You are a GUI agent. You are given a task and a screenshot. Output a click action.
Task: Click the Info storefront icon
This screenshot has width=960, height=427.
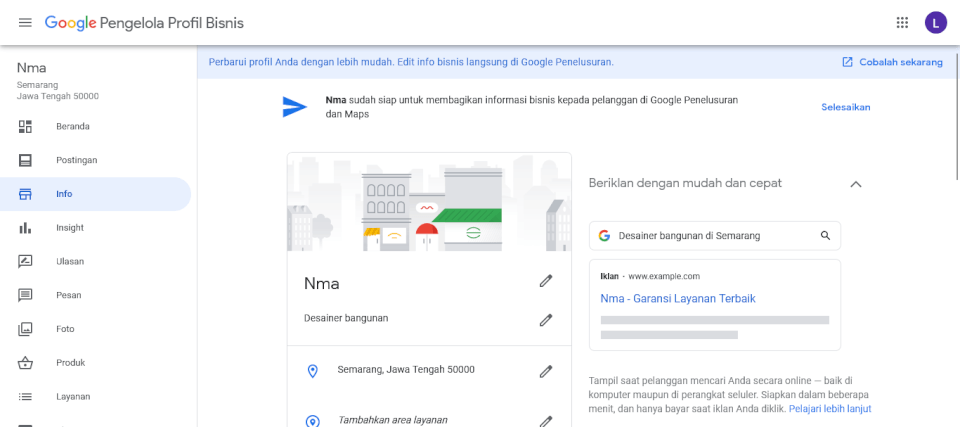click(x=25, y=194)
